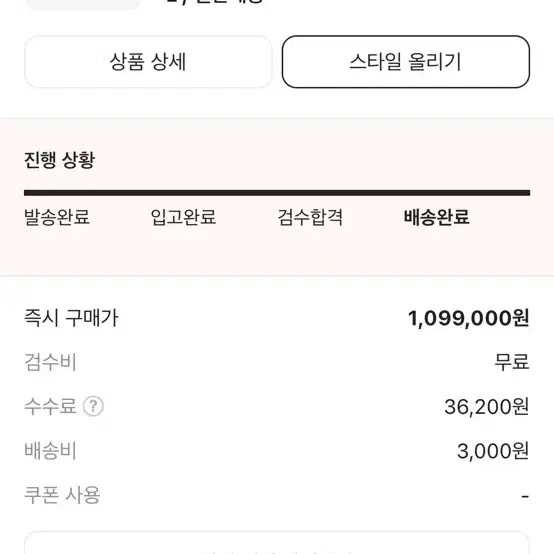554x554 pixels.
Task: Click the 배송비 row label
Action: tap(50, 451)
